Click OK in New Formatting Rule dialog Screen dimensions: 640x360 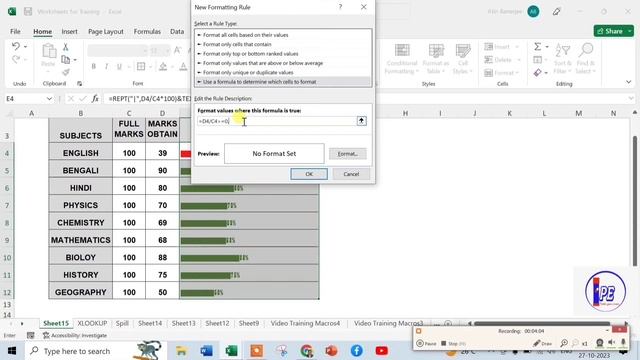309,174
